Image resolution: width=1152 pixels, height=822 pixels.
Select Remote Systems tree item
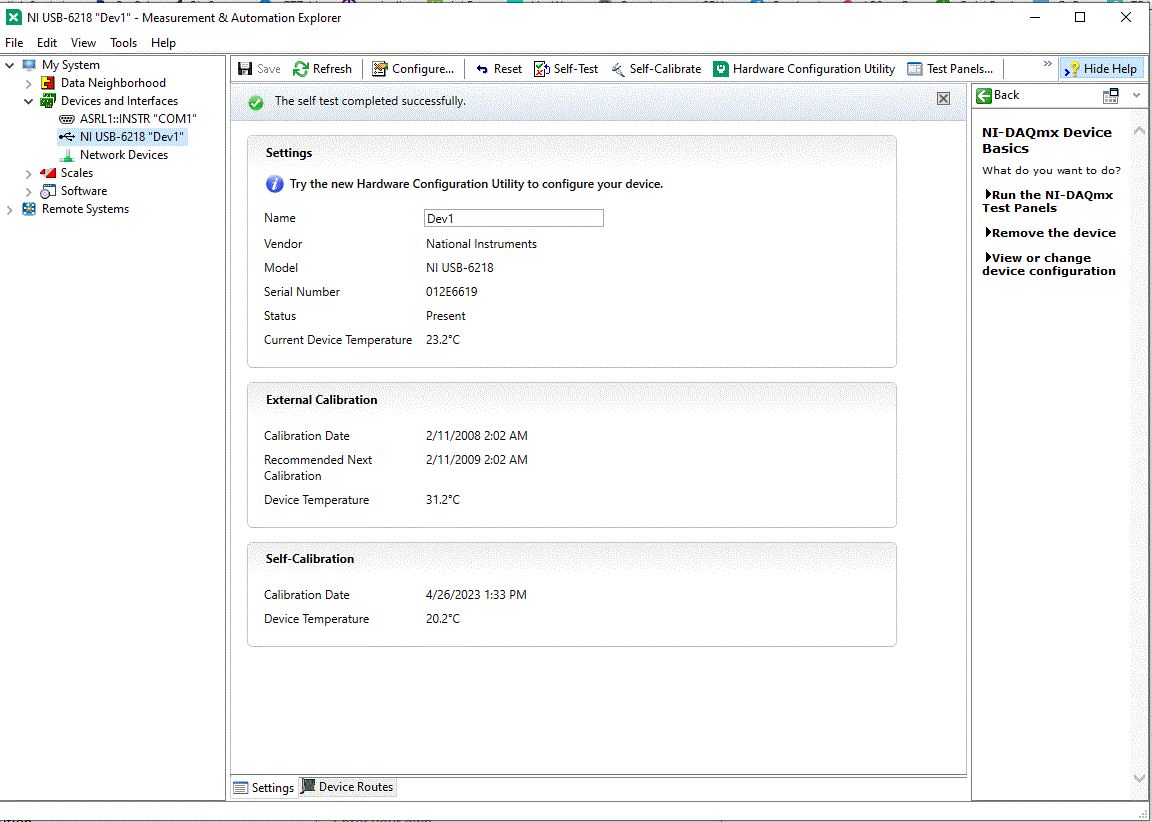click(x=85, y=209)
